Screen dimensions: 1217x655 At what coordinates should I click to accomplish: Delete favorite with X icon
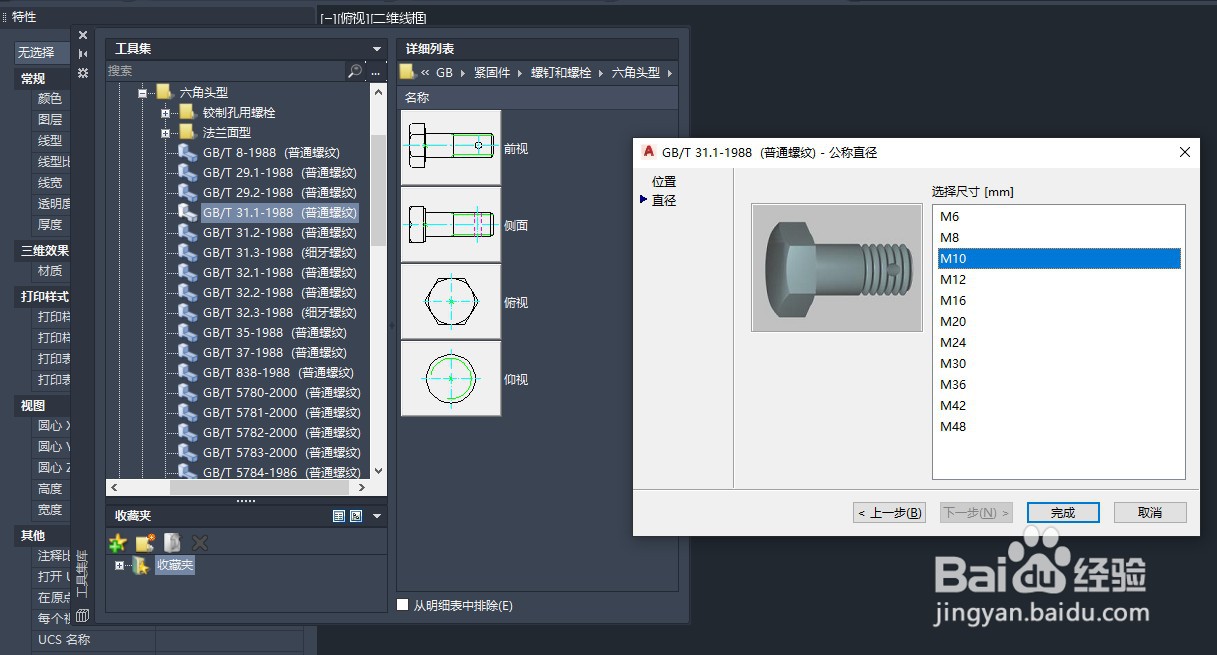(x=200, y=543)
